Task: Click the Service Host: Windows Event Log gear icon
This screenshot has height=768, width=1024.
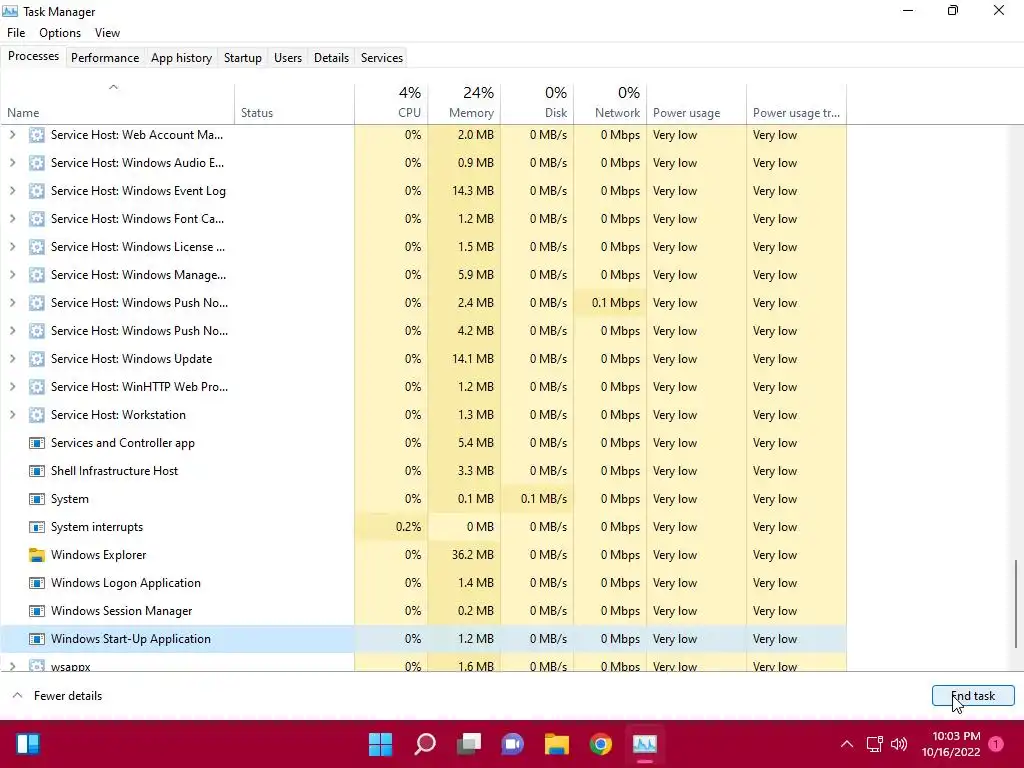Action: click(x=37, y=191)
